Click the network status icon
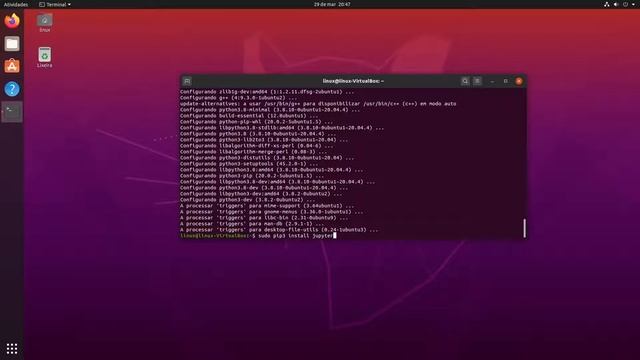Screen dimensions: 640x360 [x=607, y=4]
